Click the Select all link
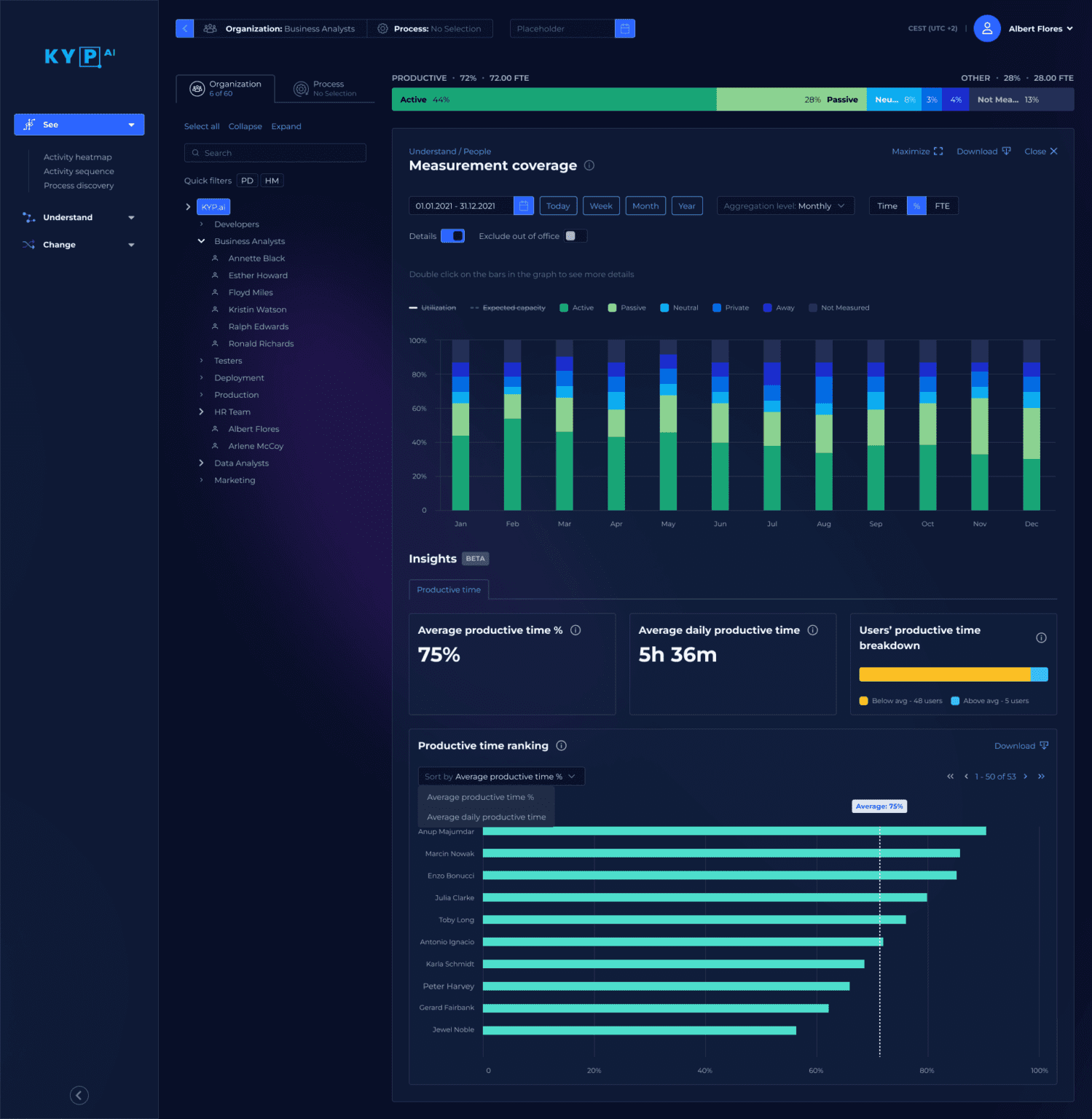 click(x=202, y=126)
